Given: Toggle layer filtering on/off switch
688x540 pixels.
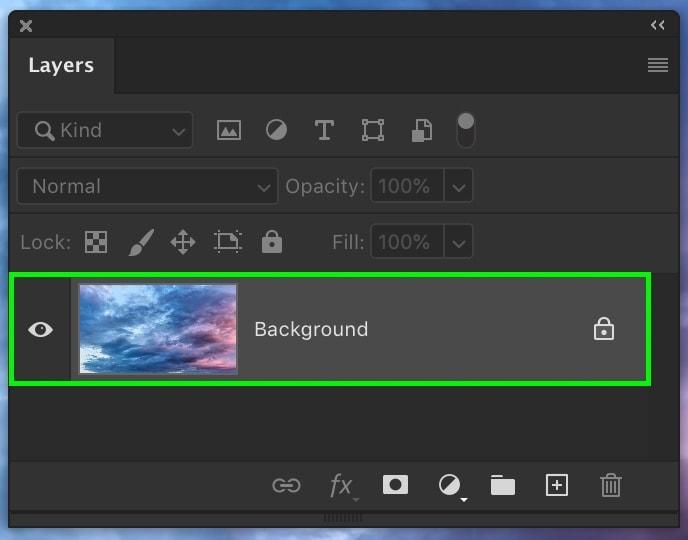Looking at the screenshot, I should click(x=465, y=130).
